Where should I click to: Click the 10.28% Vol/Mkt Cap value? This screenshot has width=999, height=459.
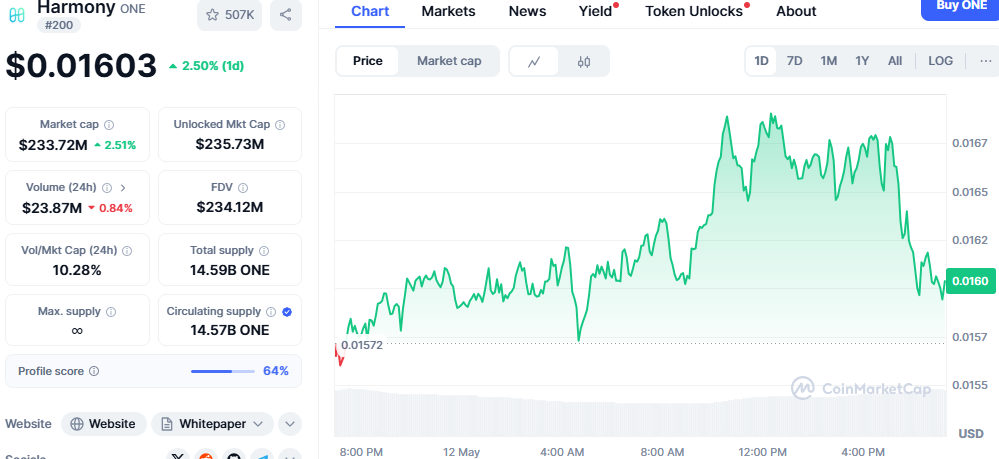(77, 270)
